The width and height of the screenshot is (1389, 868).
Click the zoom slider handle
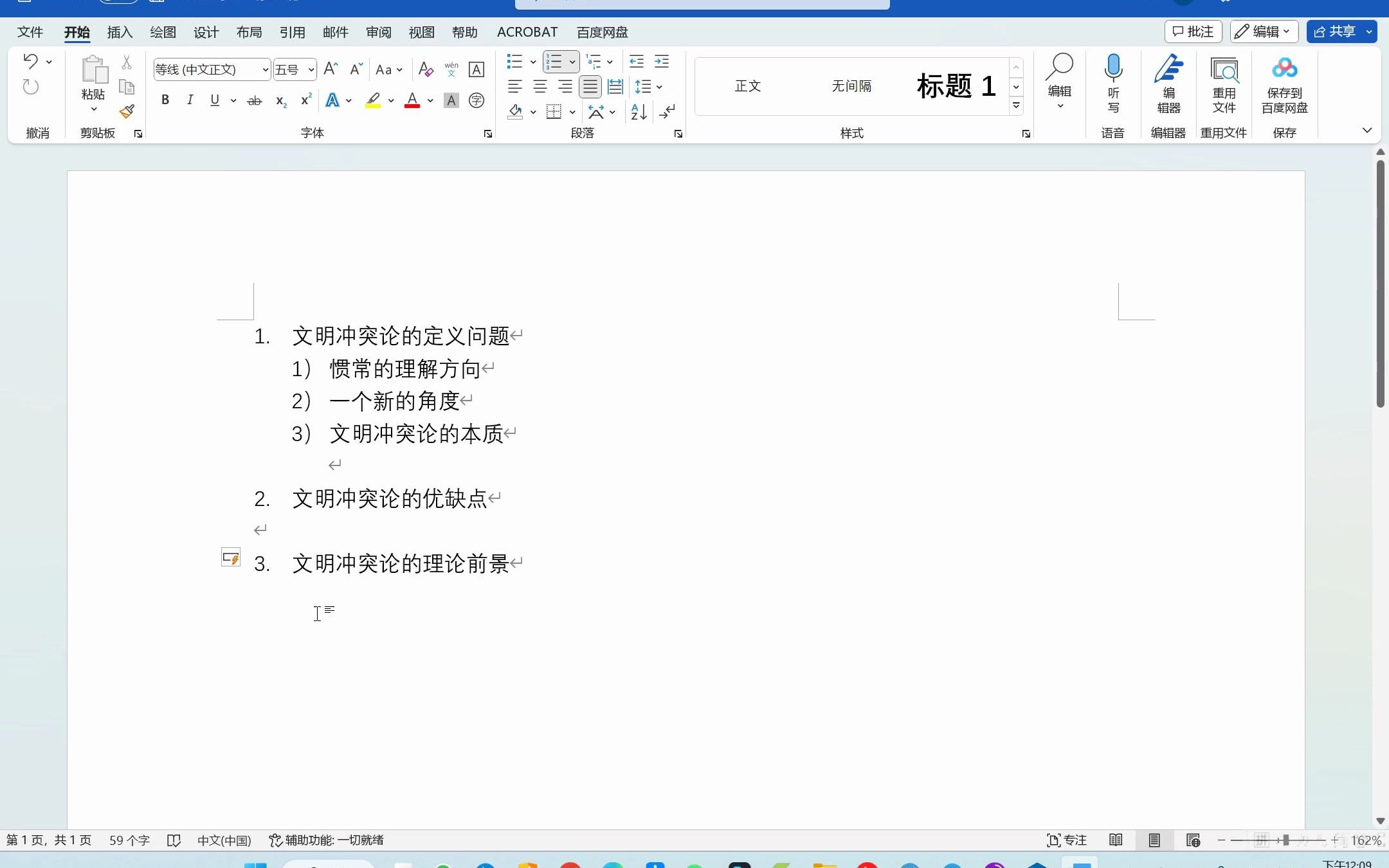[1285, 840]
